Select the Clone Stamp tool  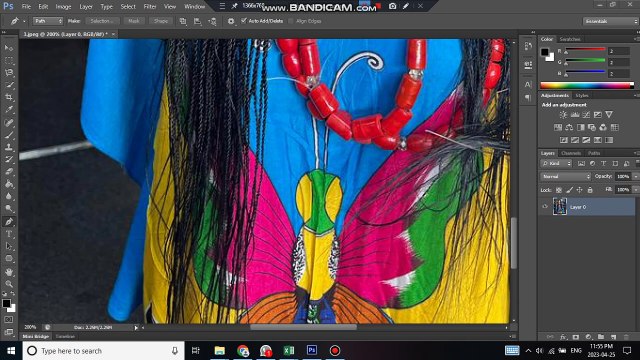pyautogui.click(x=9, y=147)
